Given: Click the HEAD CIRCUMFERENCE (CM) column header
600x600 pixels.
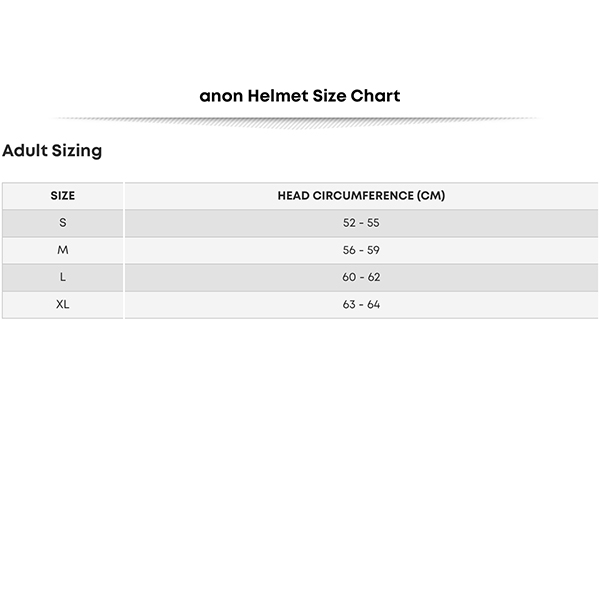Looking at the screenshot, I should [361, 196].
